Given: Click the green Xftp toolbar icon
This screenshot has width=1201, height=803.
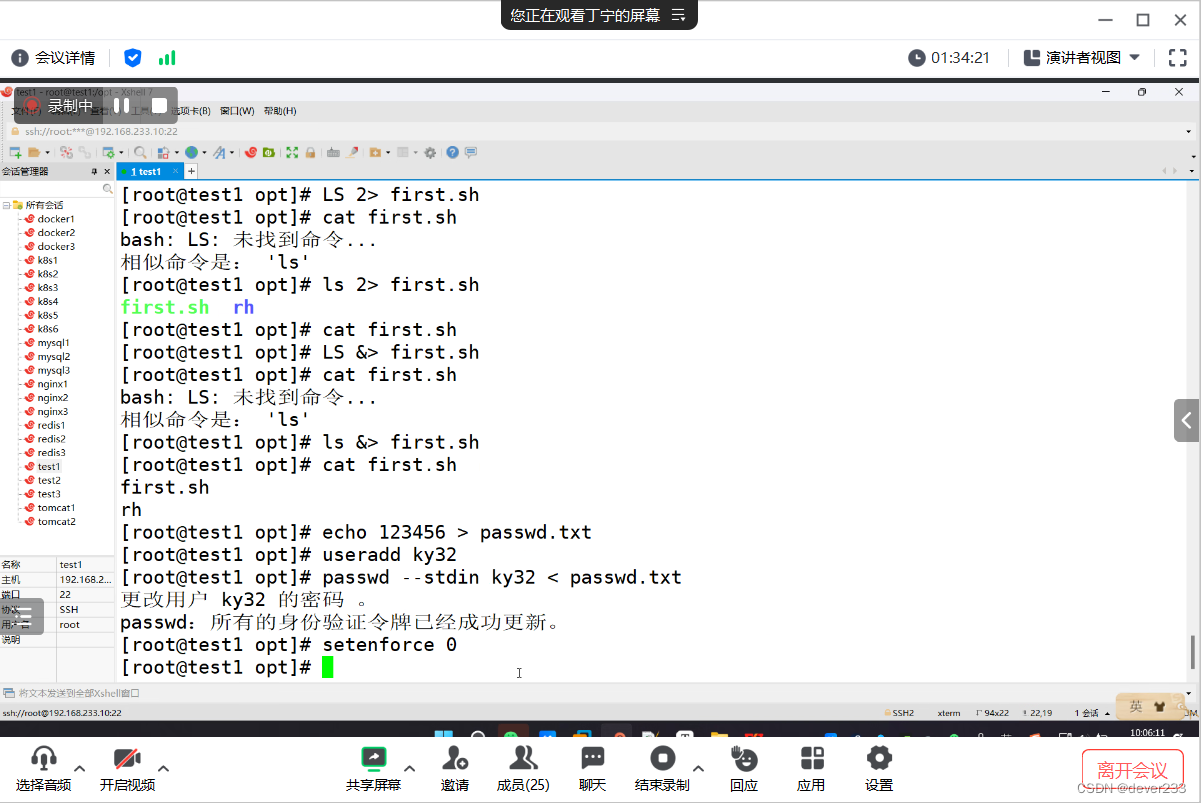Looking at the screenshot, I should click(x=268, y=153).
